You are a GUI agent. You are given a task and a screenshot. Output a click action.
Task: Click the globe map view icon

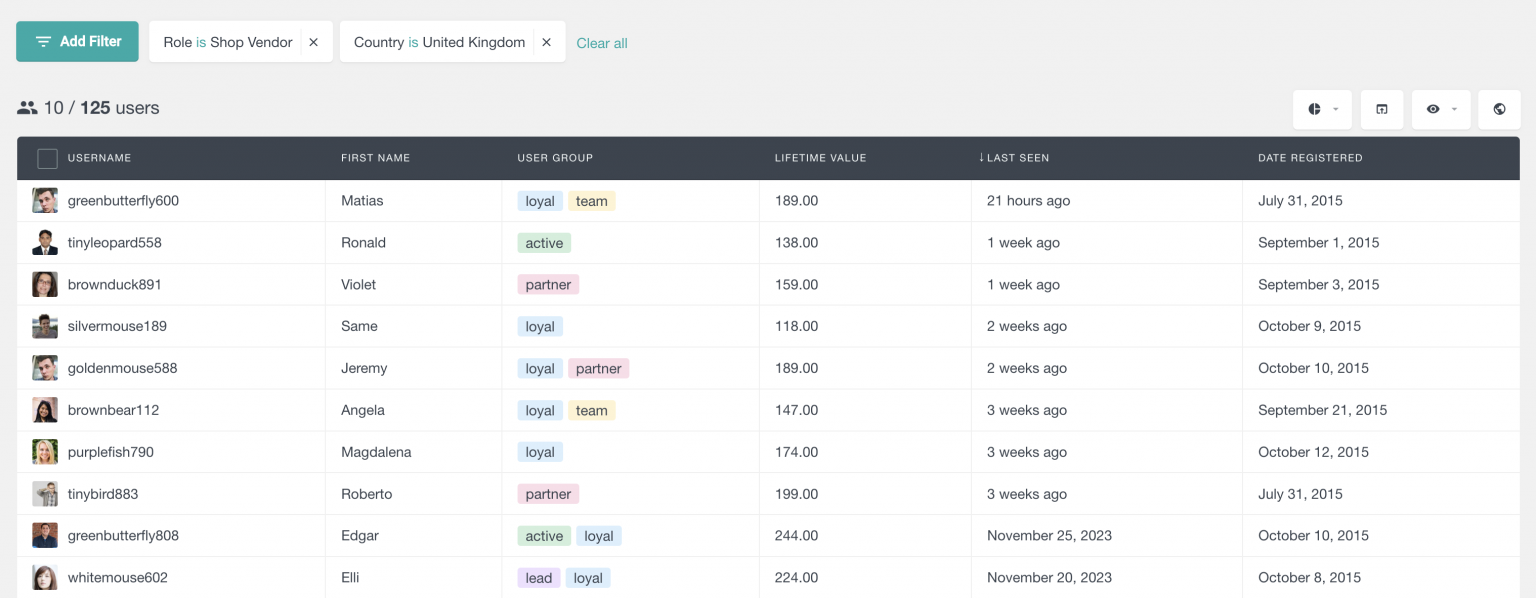1499,109
